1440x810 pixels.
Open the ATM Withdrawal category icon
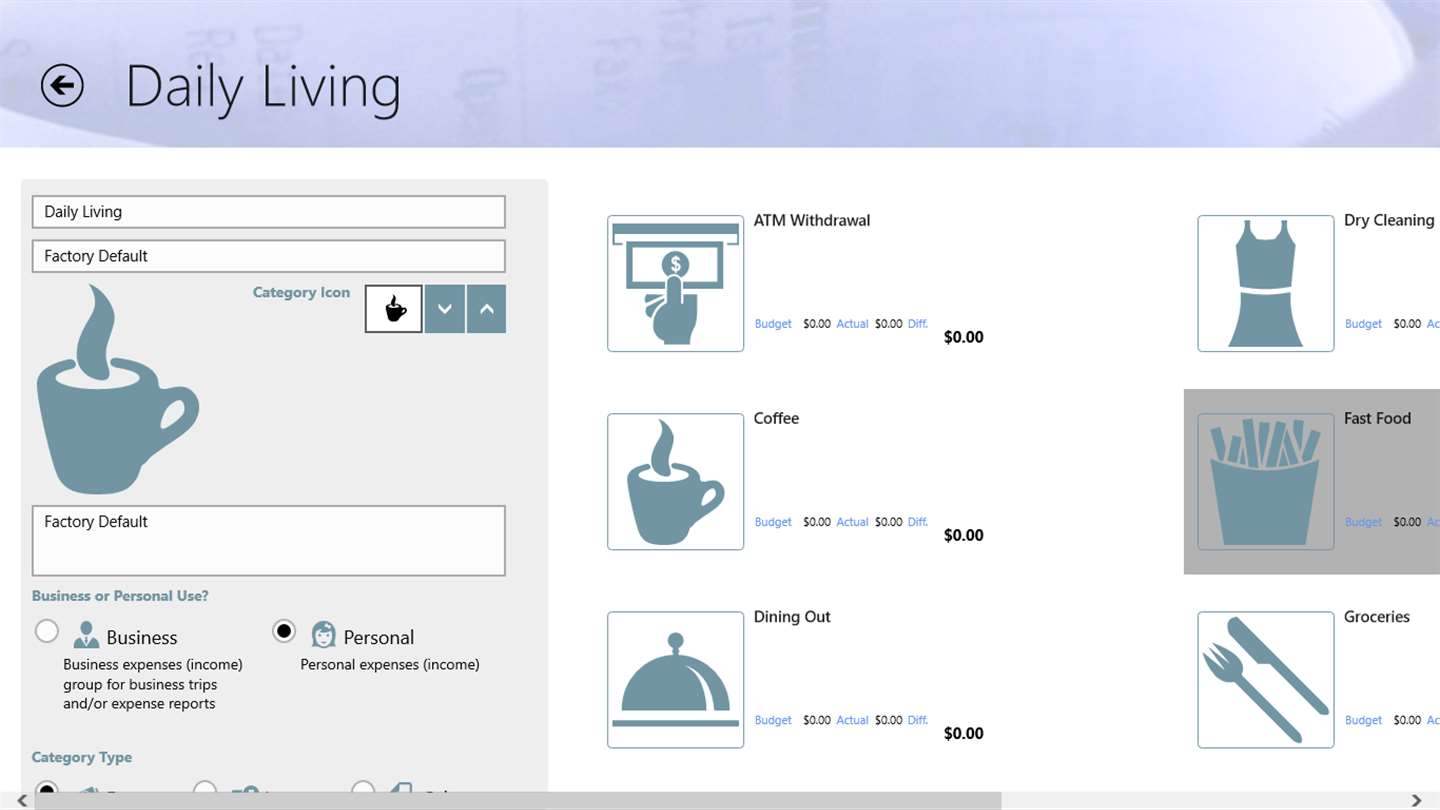[676, 284]
